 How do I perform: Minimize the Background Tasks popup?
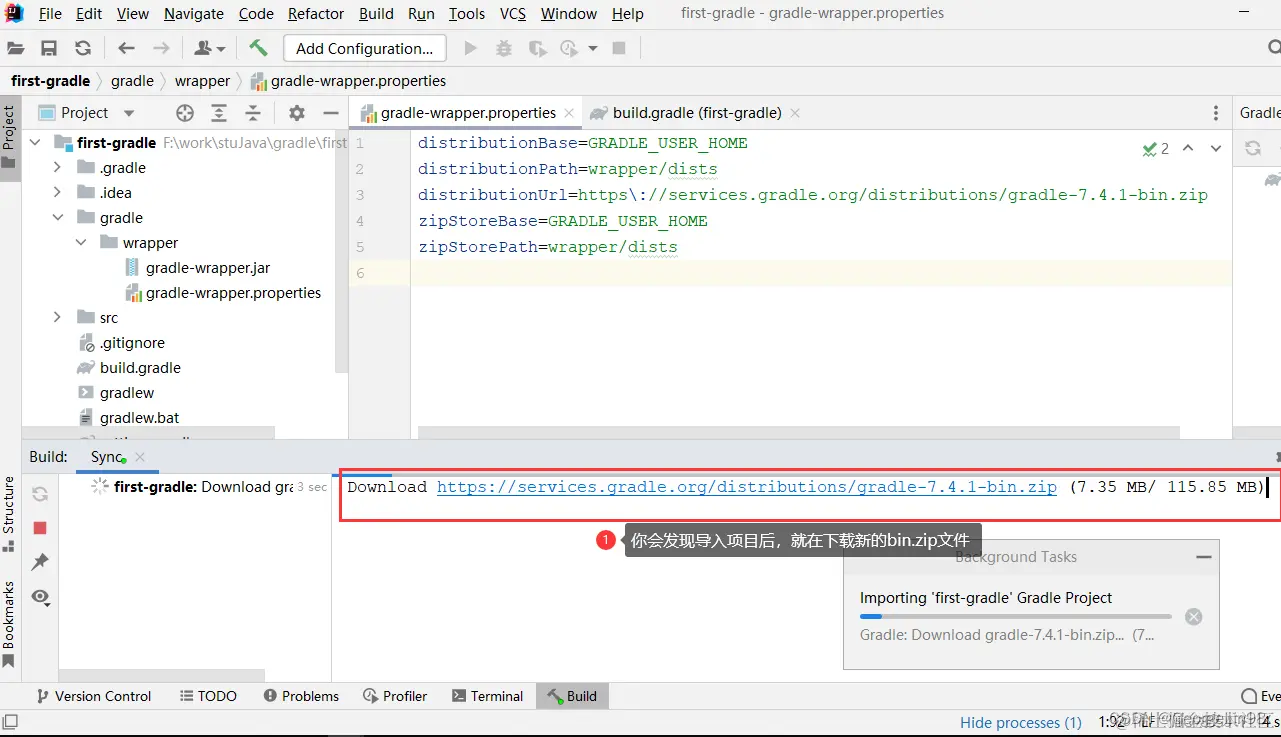coord(1204,557)
